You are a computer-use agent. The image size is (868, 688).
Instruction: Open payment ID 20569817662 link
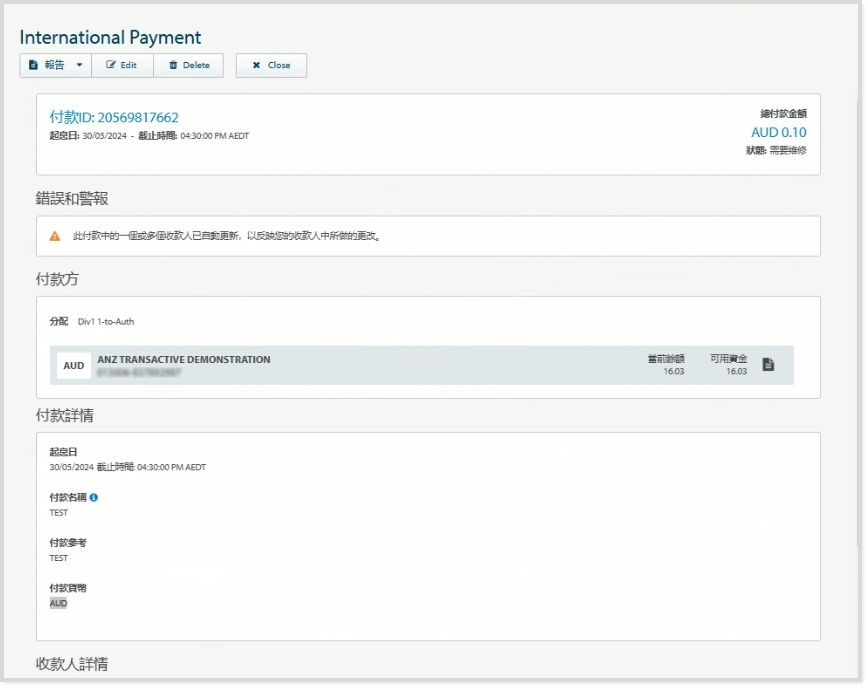point(114,117)
